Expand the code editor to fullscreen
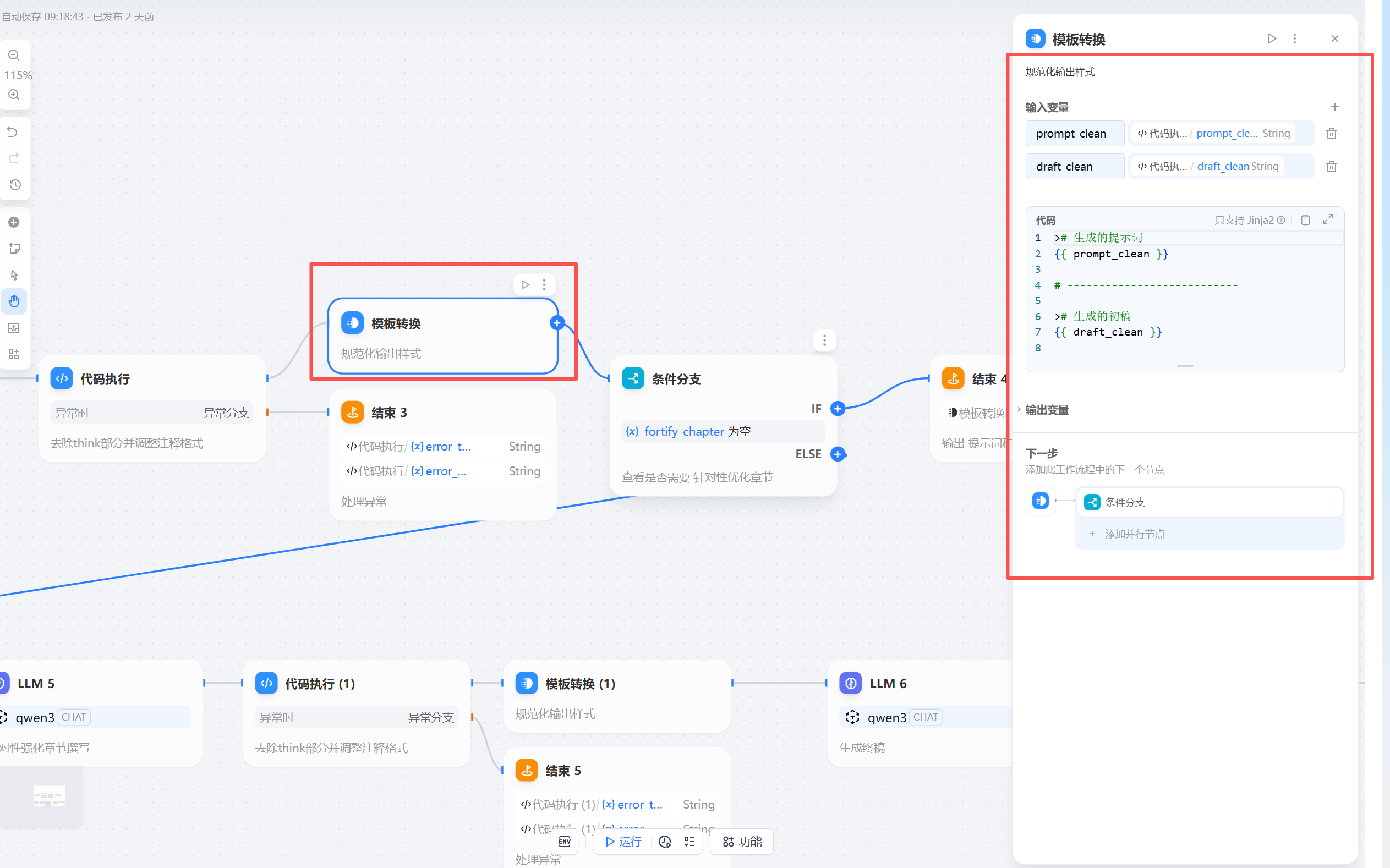 pos(1327,219)
